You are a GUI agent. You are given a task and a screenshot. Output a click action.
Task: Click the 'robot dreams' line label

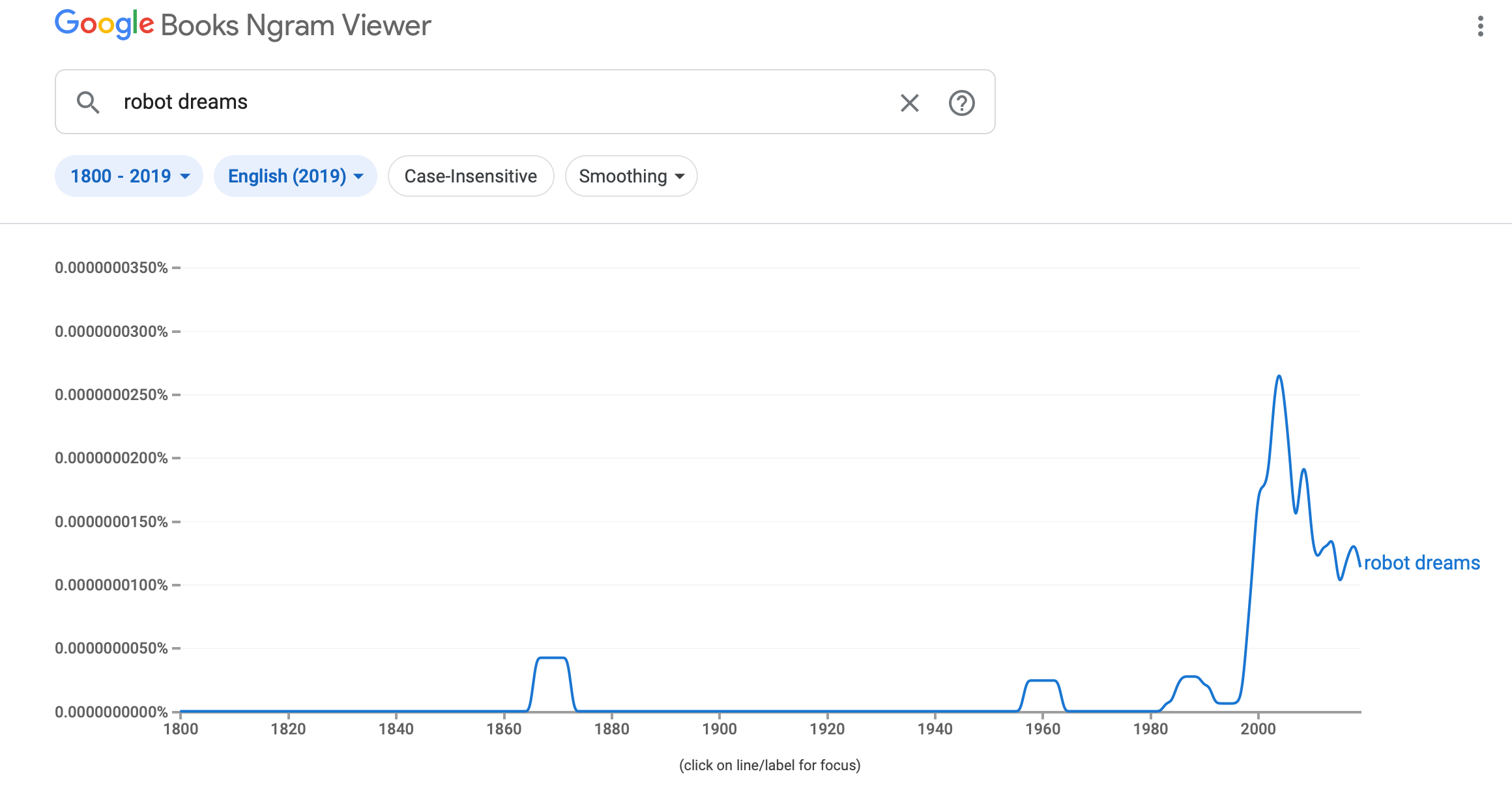(x=1421, y=562)
